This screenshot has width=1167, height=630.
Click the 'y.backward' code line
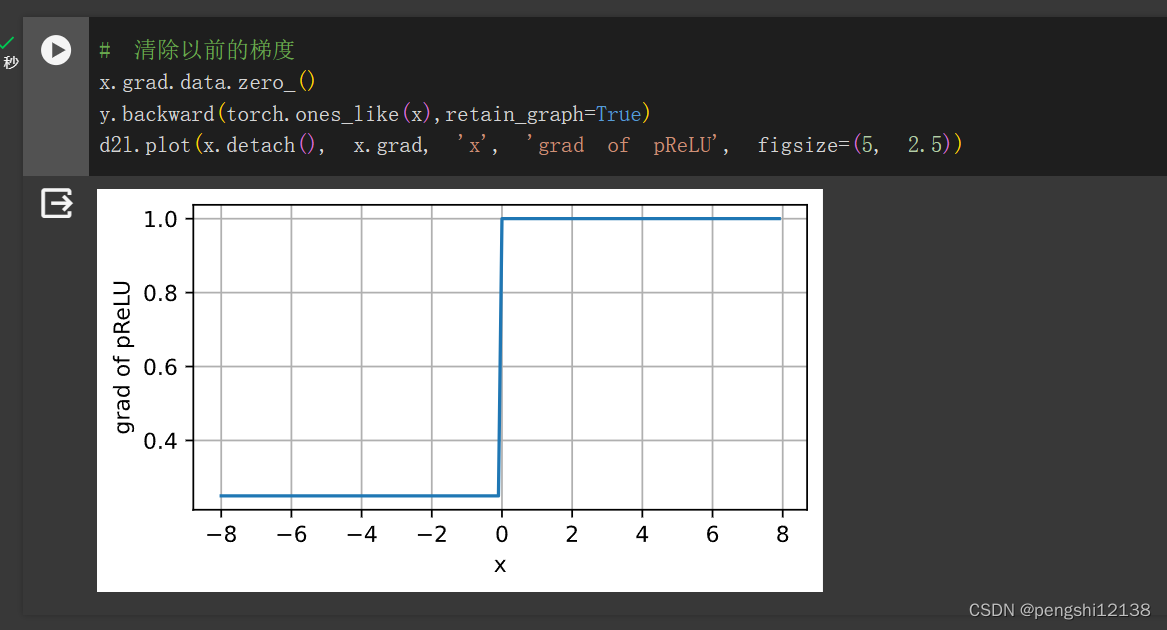tap(375, 113)
